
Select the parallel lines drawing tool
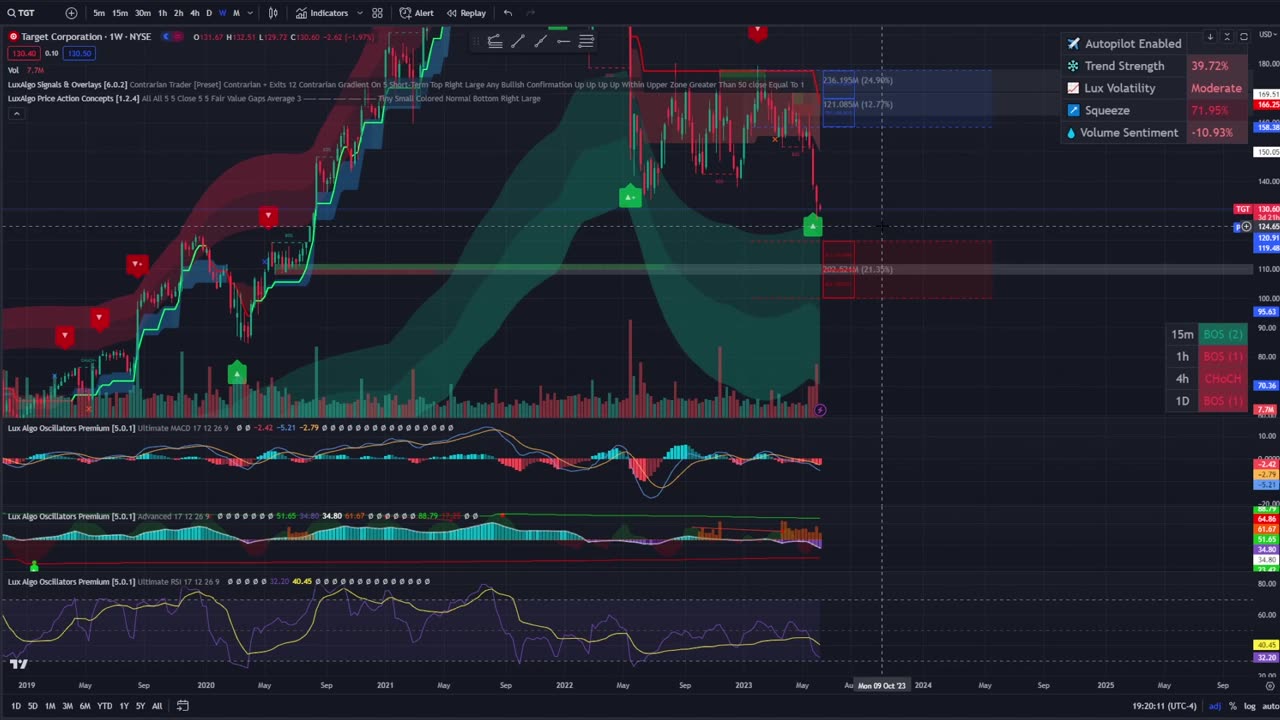(x=586, y=41)
